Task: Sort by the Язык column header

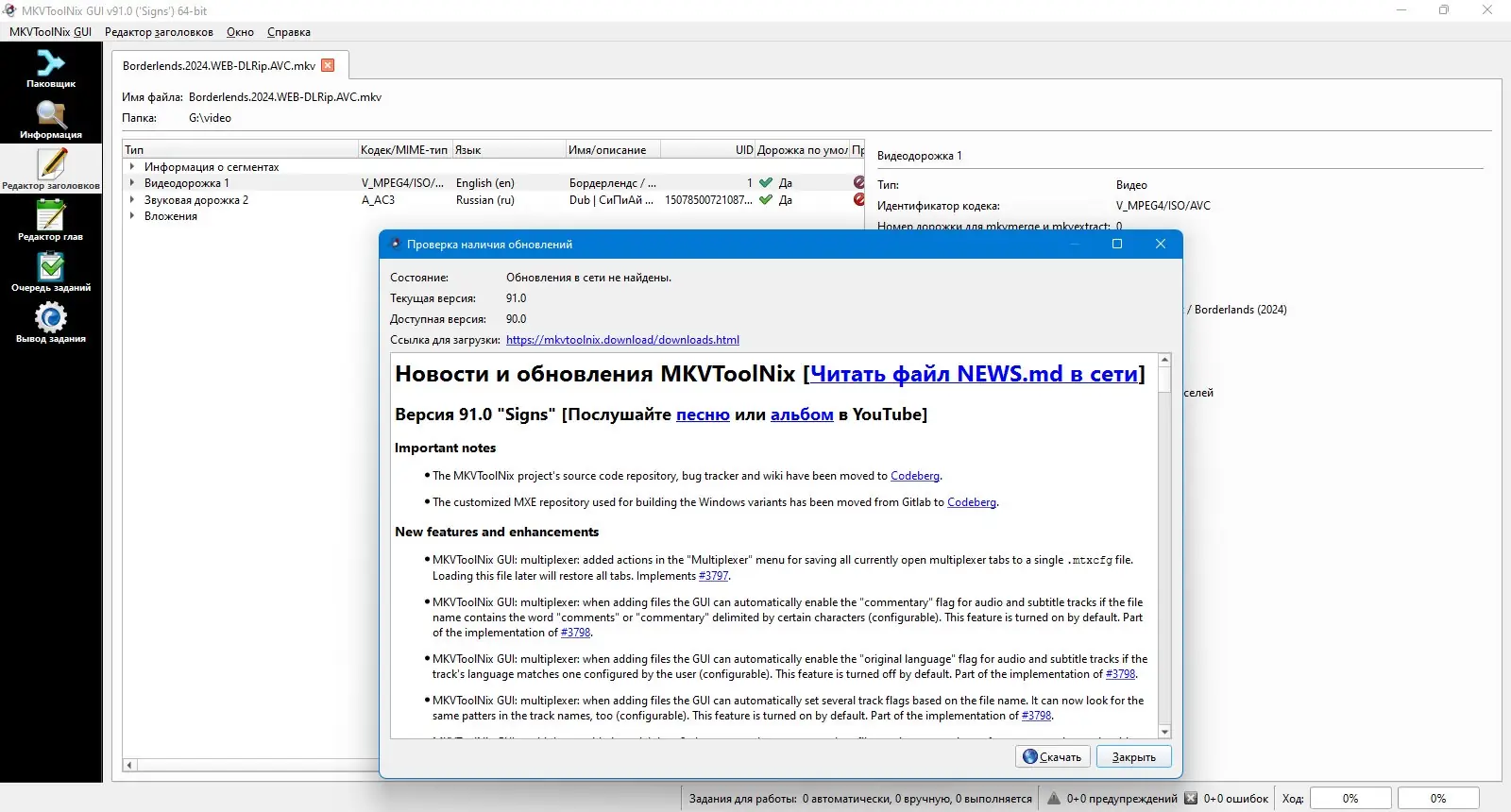Action: (509, 150)
